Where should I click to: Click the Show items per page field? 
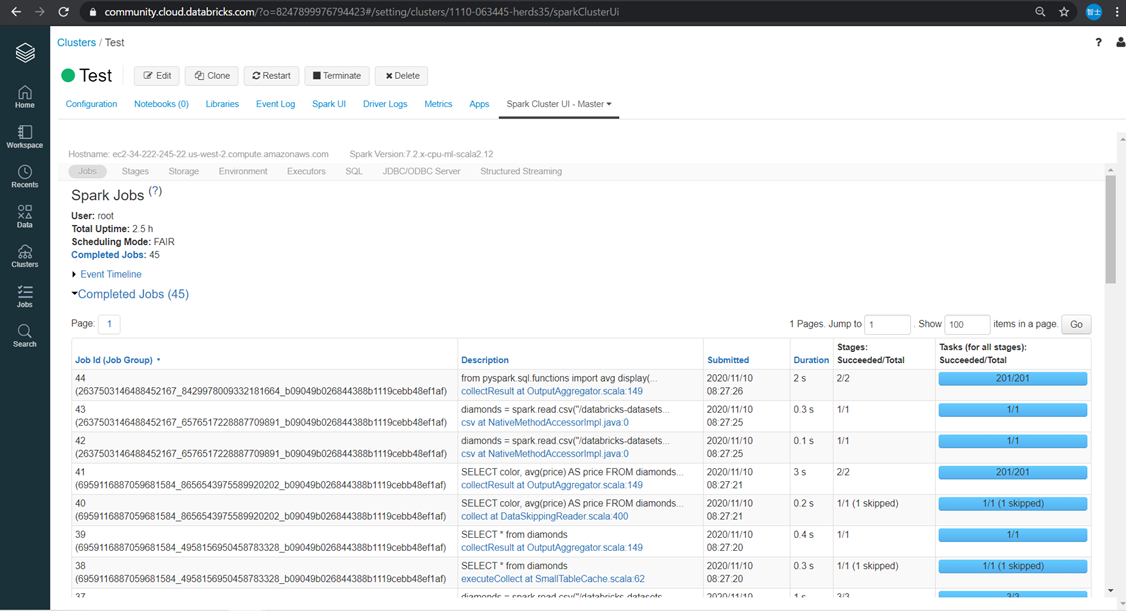(x=967, y=325)
